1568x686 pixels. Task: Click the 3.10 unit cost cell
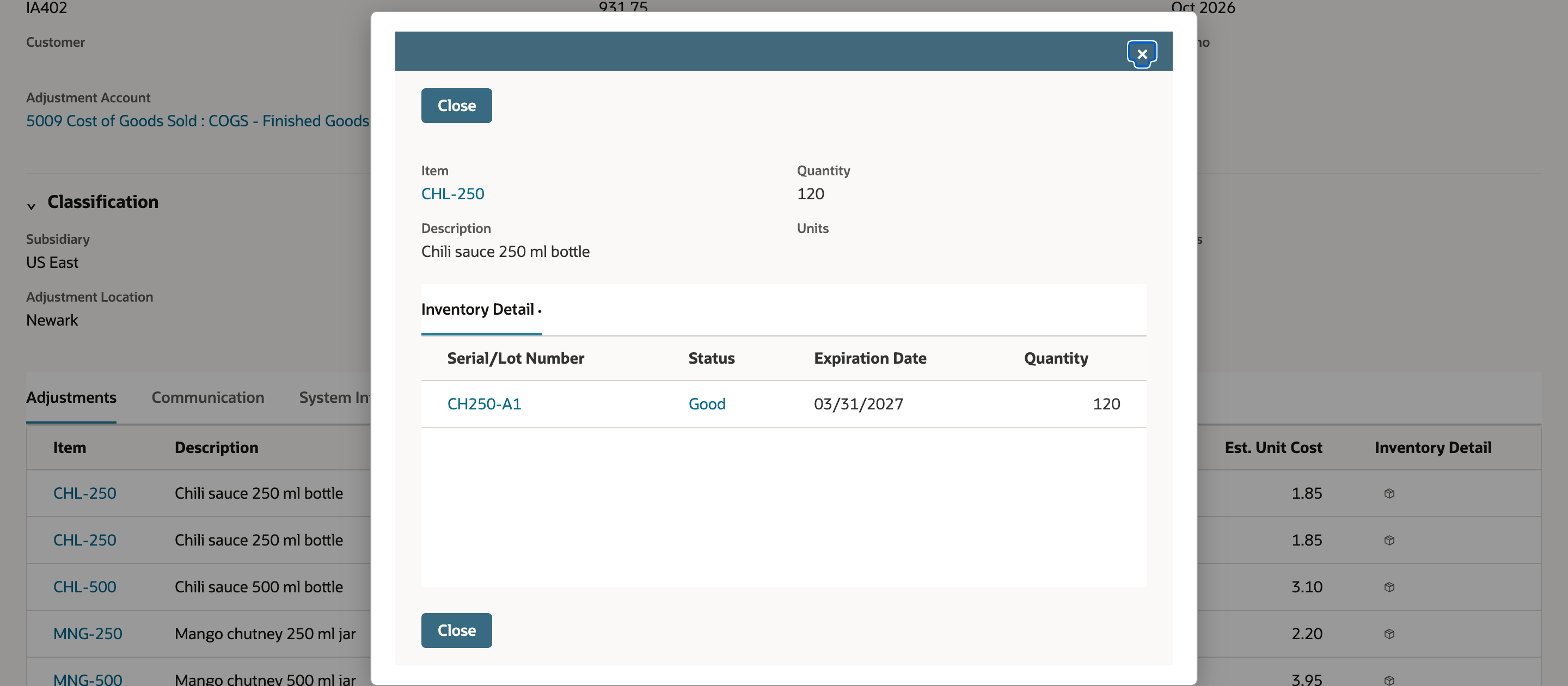1306,587
